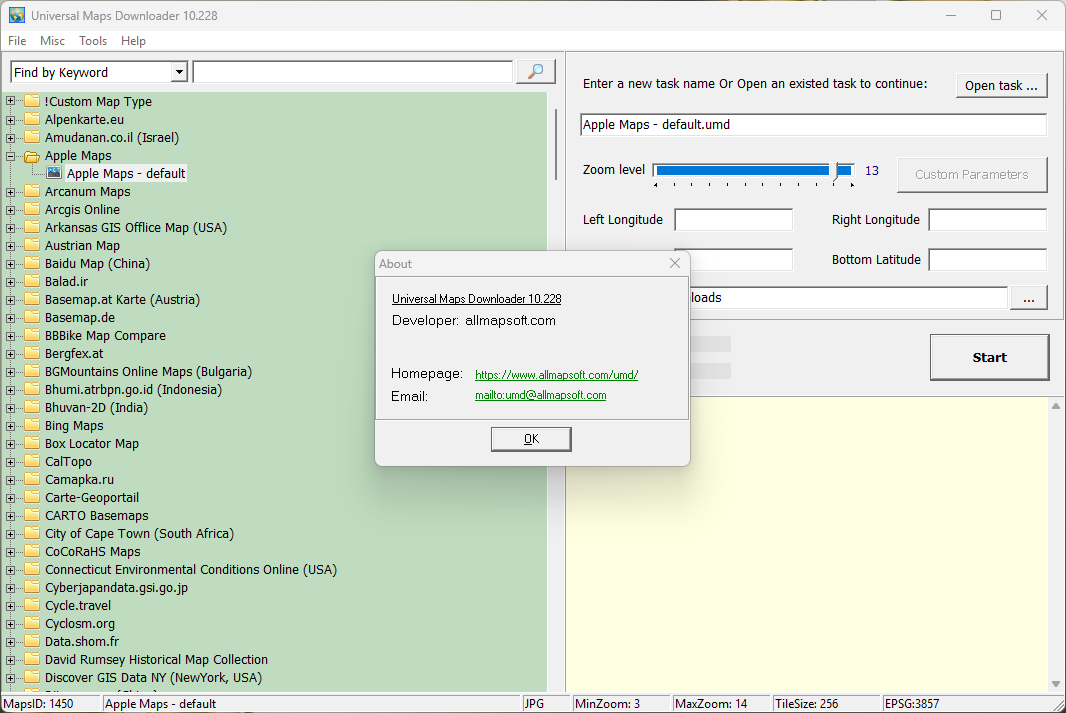Screen dimensions: 1066x713
Task: Click the ... browse folder button
Action: tap(1029, 298)
